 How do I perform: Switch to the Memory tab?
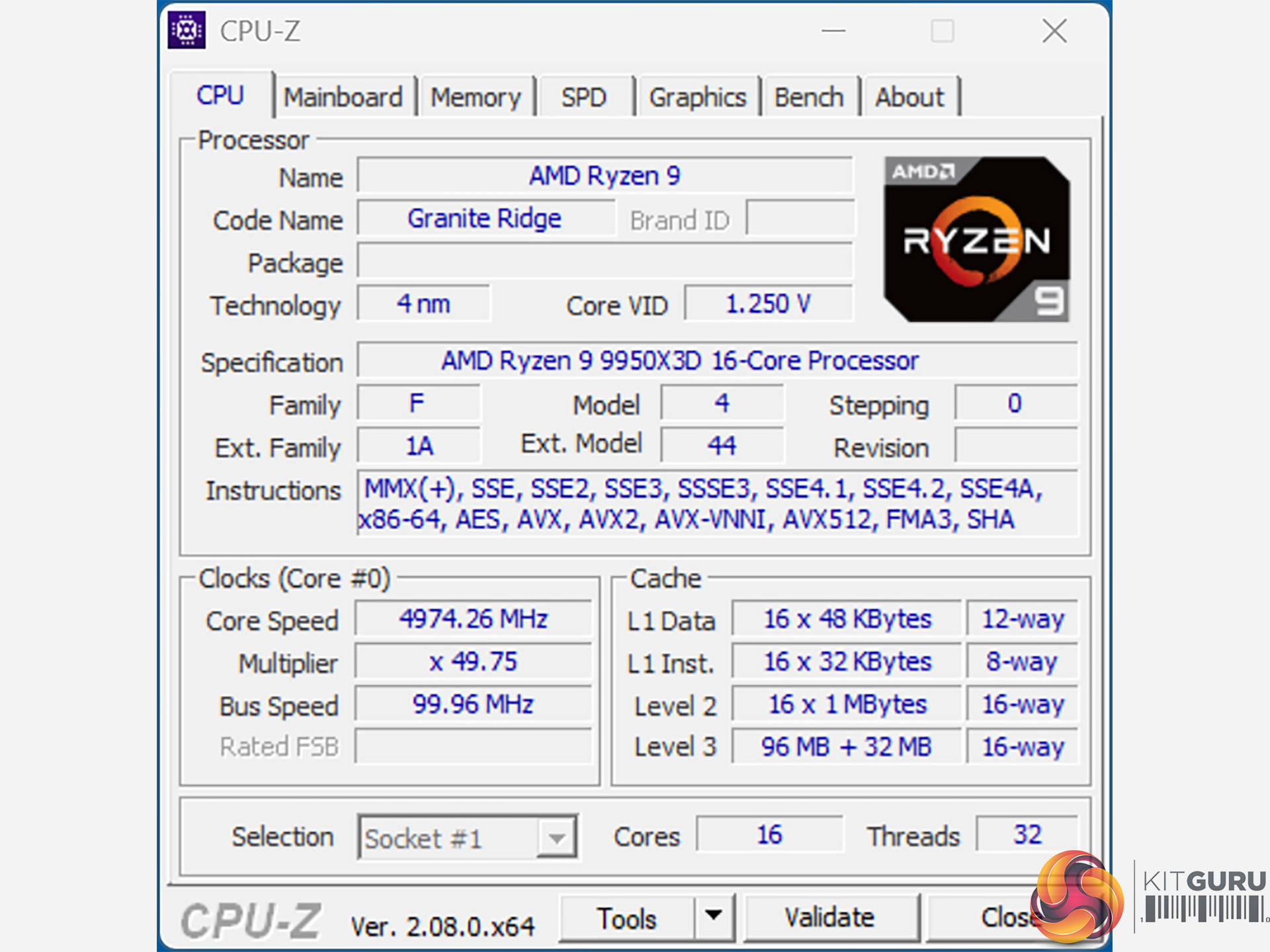pos(476,97)
